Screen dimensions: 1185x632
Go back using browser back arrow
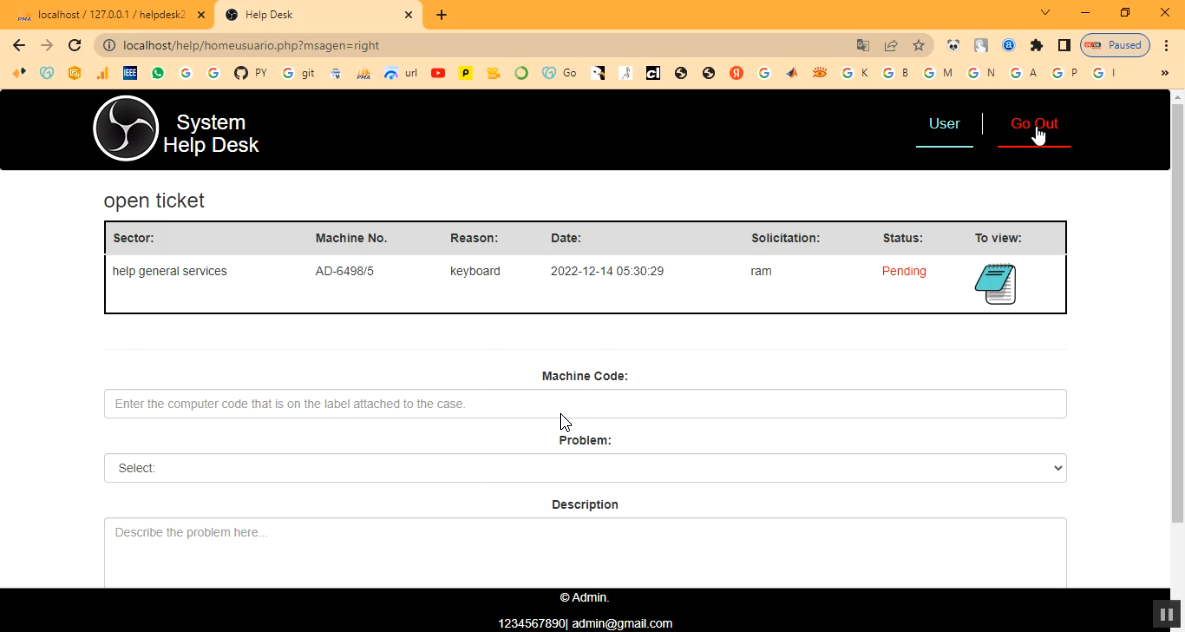click(x=19, y=45)
